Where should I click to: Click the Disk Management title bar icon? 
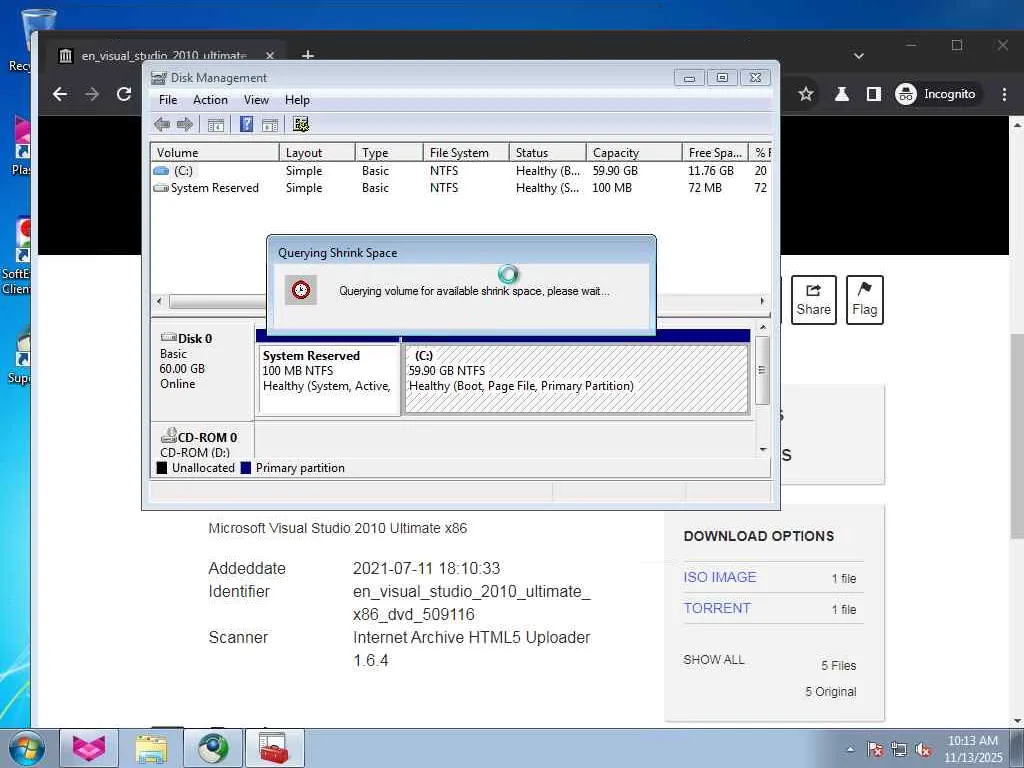point(159,78)
